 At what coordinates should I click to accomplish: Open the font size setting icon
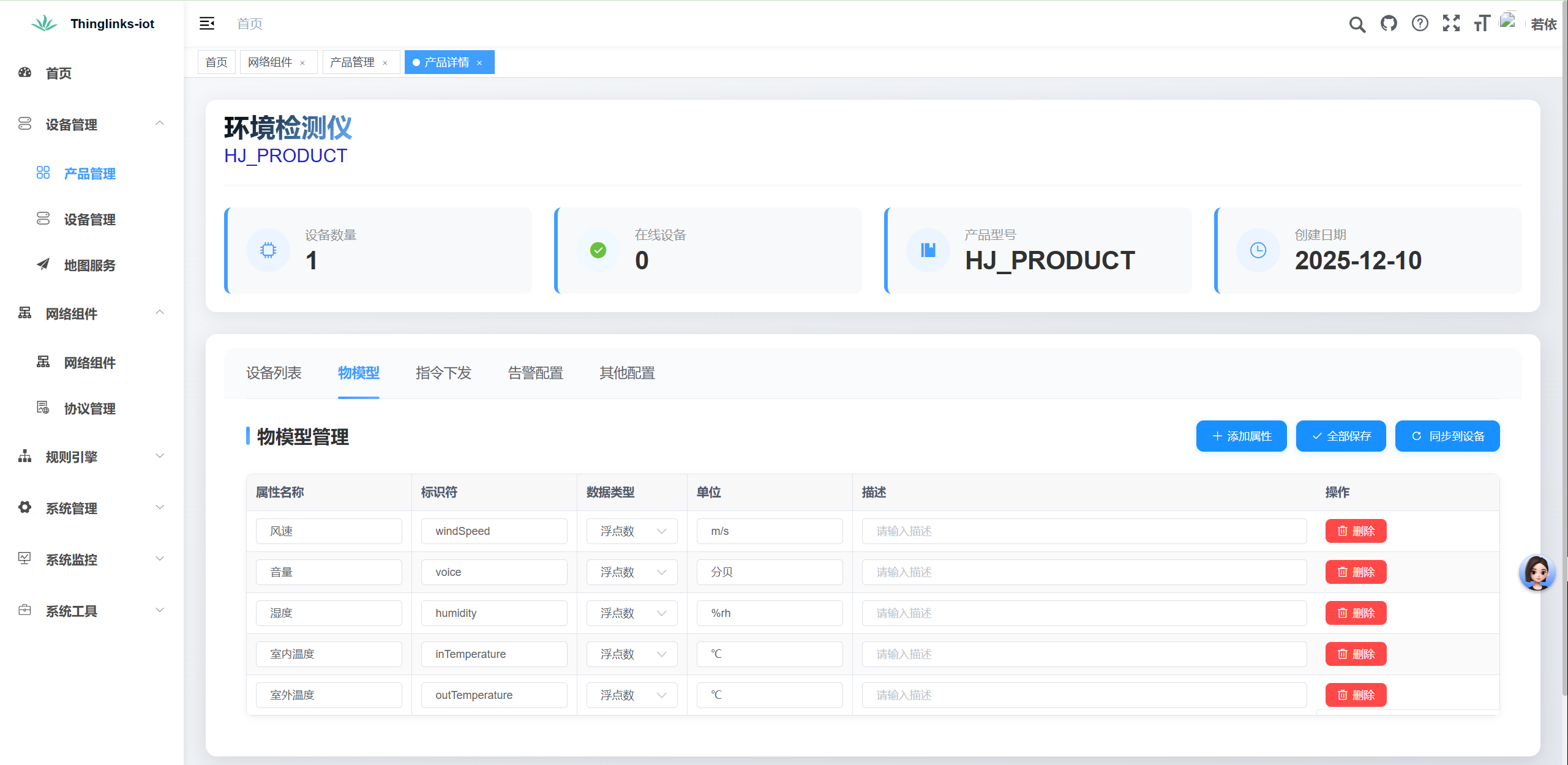[x=1482, y=24]
